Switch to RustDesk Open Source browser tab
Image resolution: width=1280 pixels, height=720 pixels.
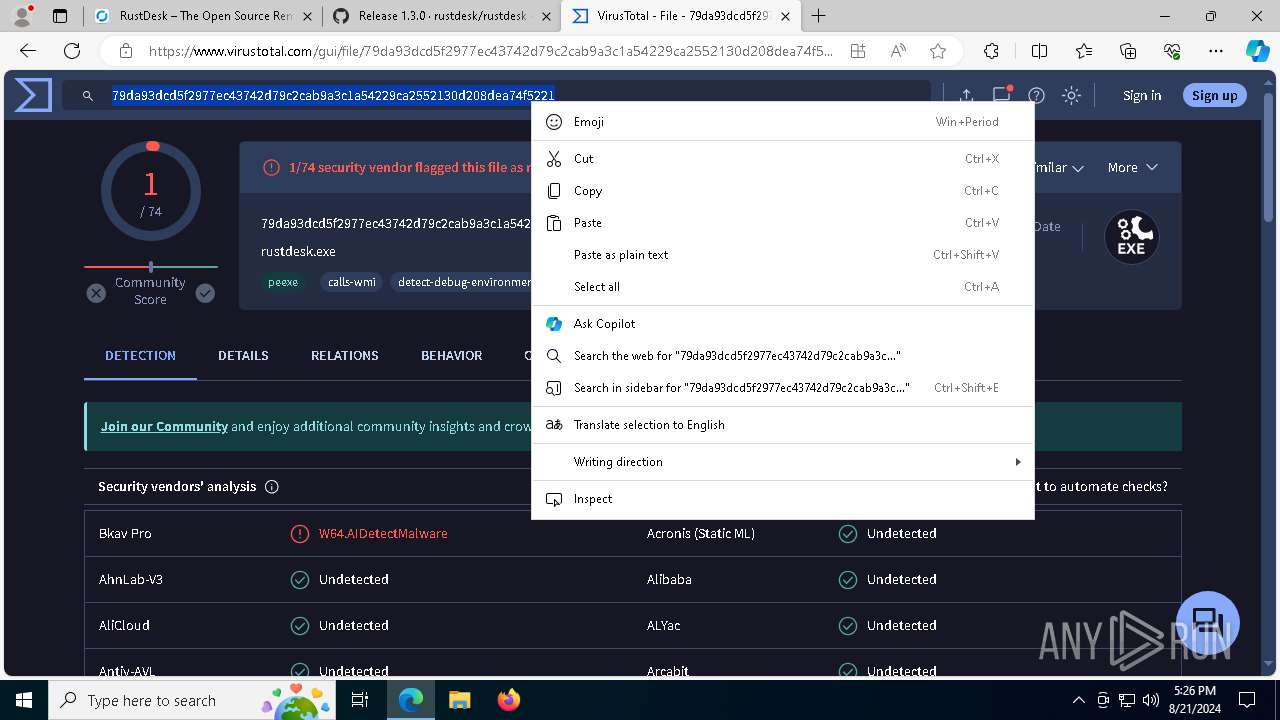203,16
